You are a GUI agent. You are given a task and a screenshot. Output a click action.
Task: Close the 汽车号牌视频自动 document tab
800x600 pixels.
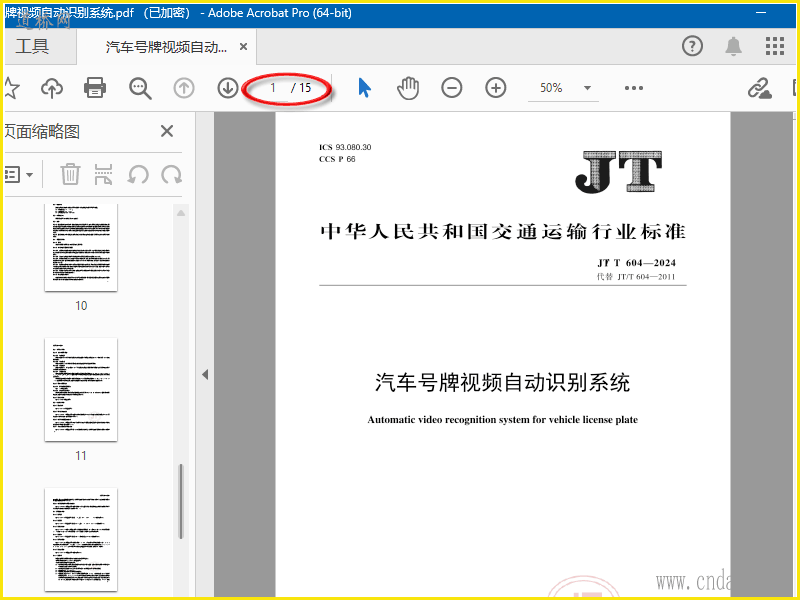pyautogui.click(x=243, y=47)
